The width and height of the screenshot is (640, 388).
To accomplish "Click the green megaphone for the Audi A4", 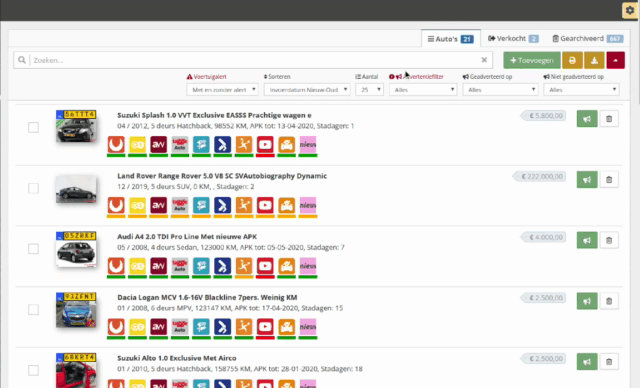I will point(587,240).
